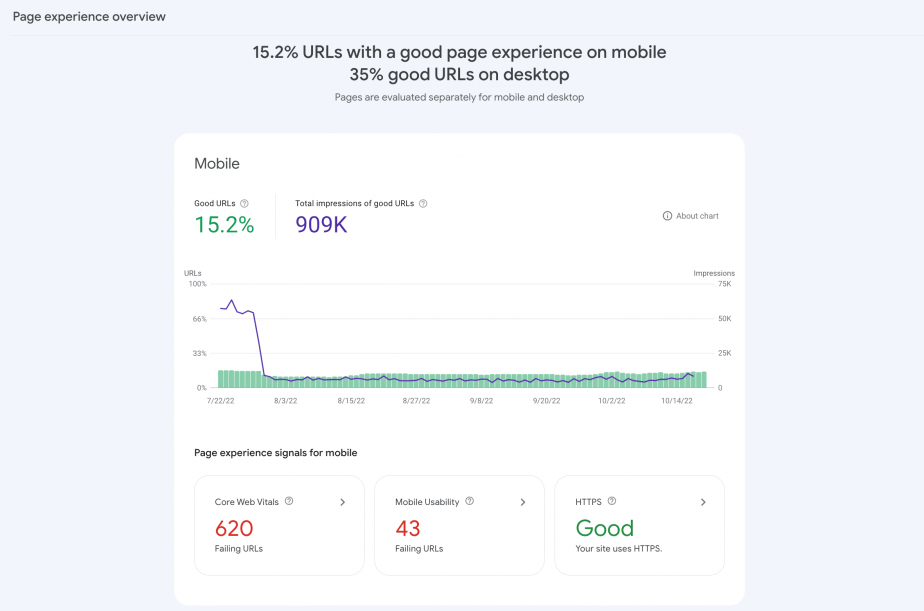Expand Mobile Usability chevron arrow
Screen dimensions: 924x611
pyautogui.click(x=523, y=502)
